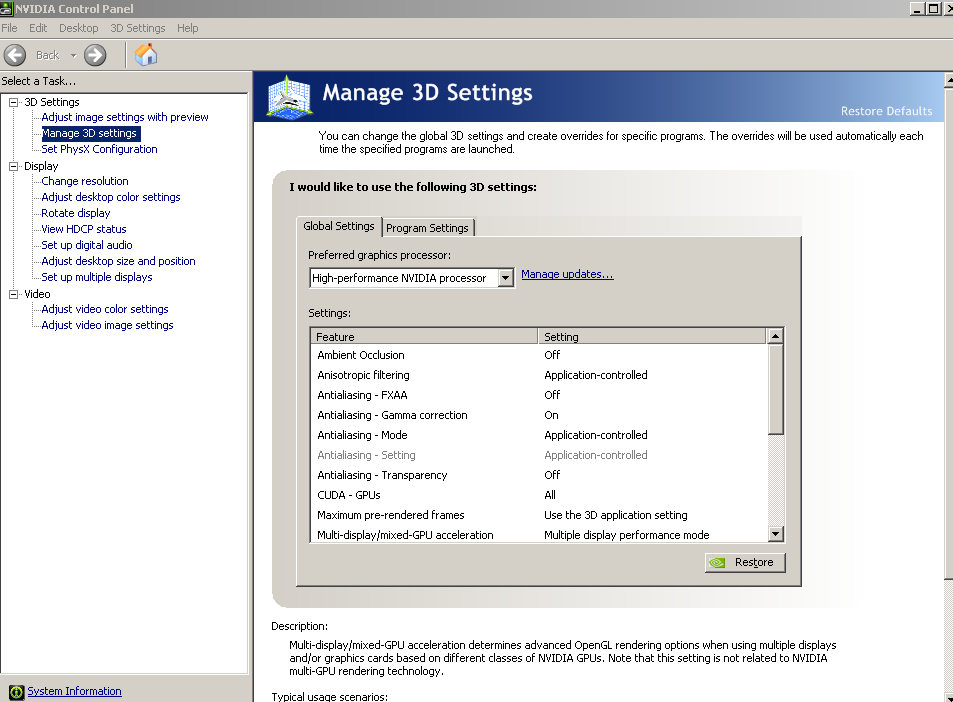The width and height of the screenshot is (953, 702).
Task: Select the Global Settings tab
Action: click(x=339, y=226)
